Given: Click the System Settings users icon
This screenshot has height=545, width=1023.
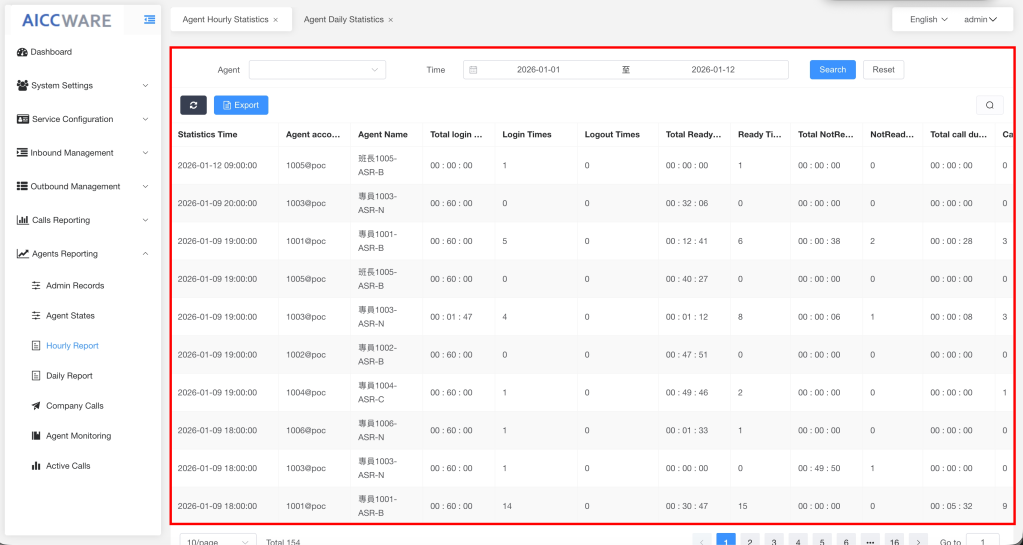Looking at the screenshot, I should (22, 86).
